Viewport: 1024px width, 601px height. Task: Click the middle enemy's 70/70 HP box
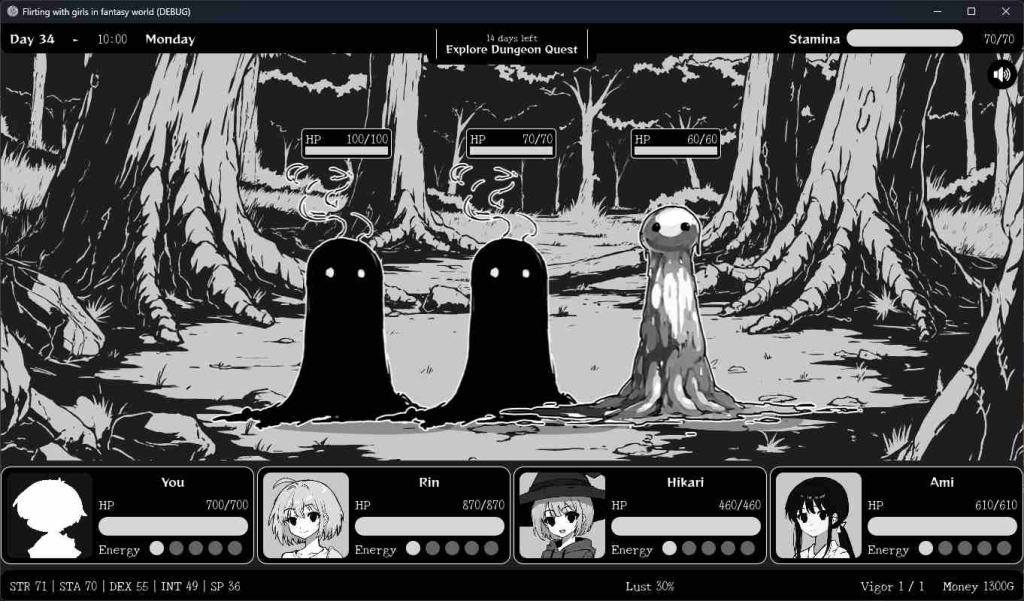tap(511, 144)
